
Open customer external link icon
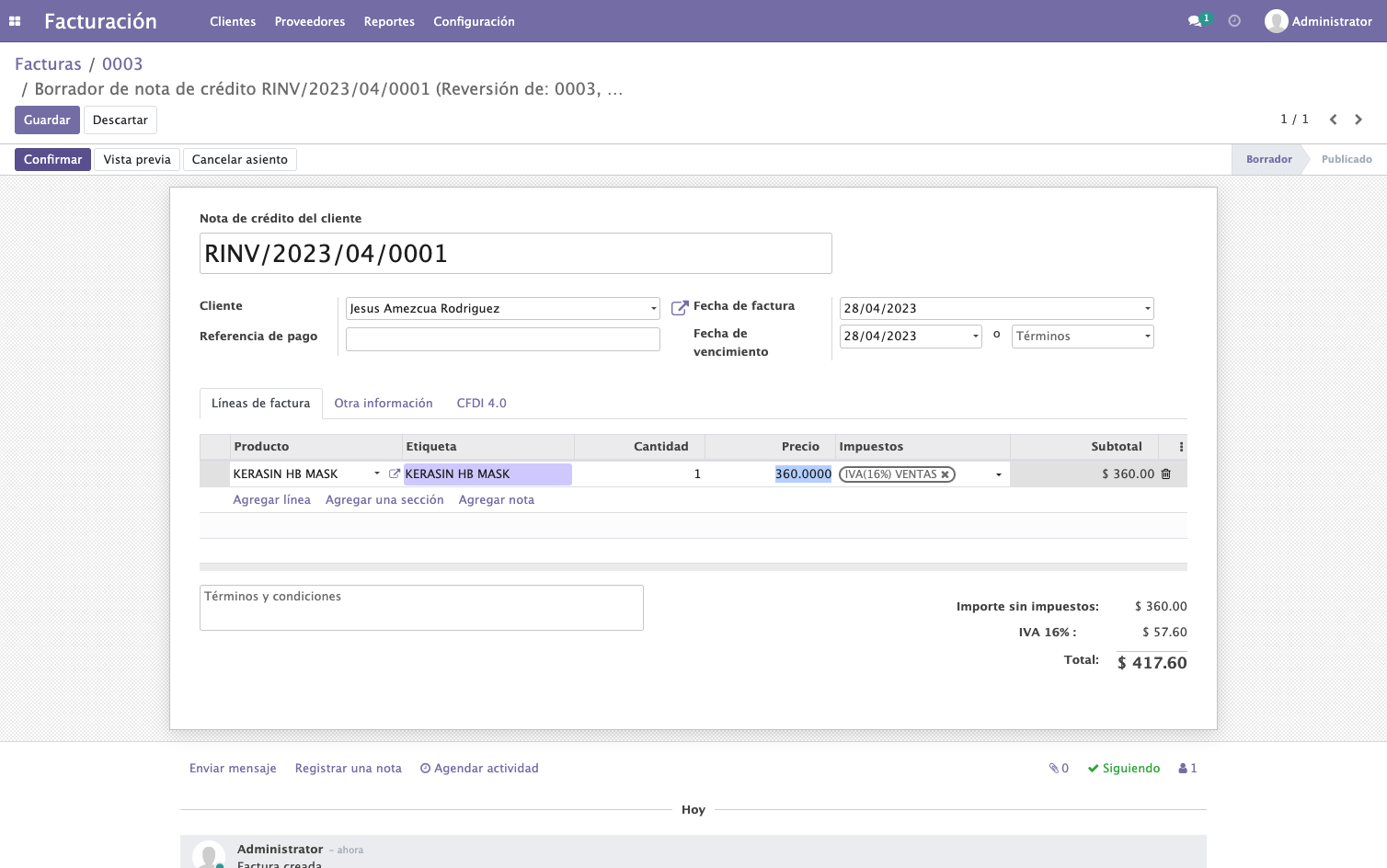tap(680, 308)
